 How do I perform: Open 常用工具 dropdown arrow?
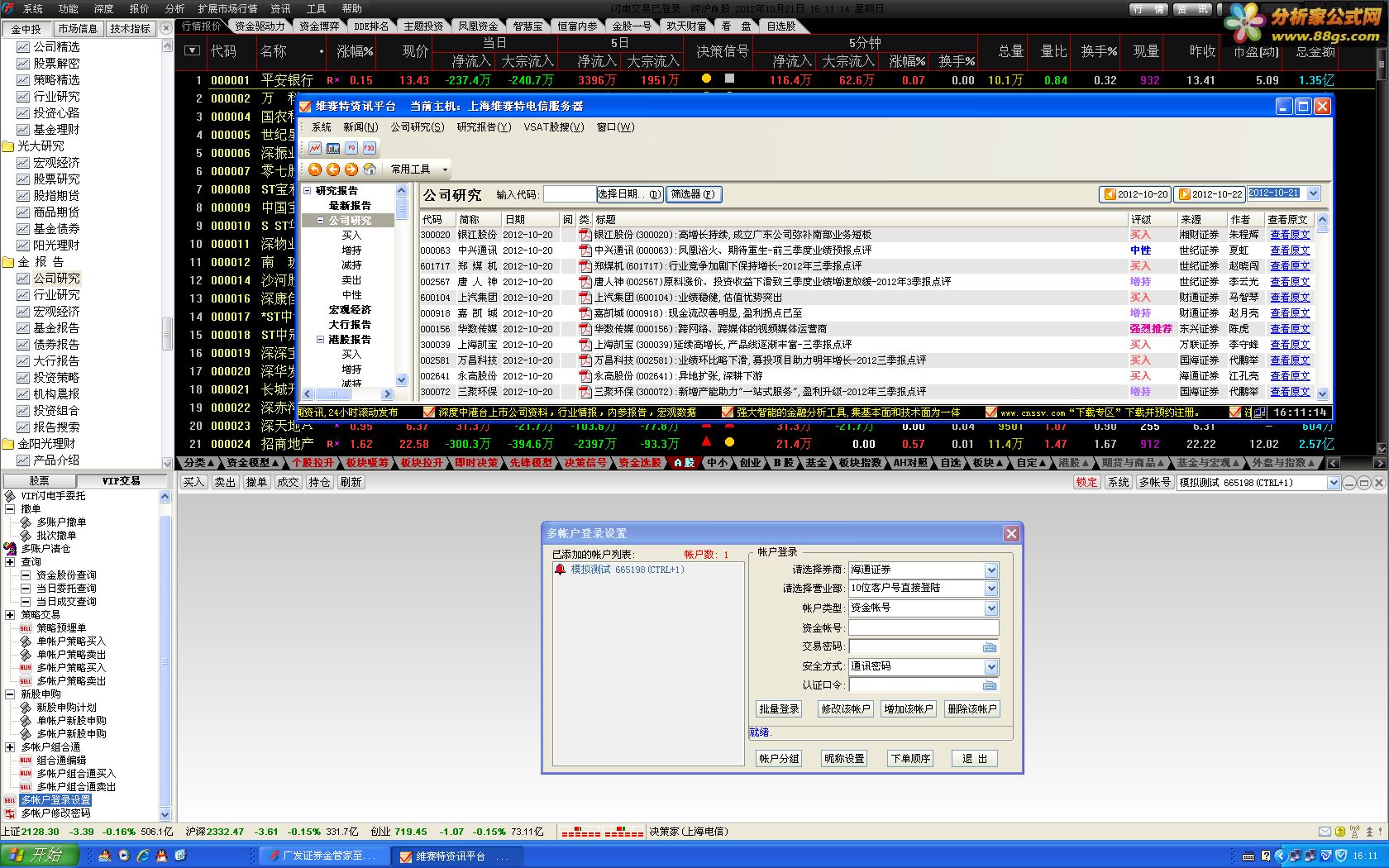(x=445, y=169)
